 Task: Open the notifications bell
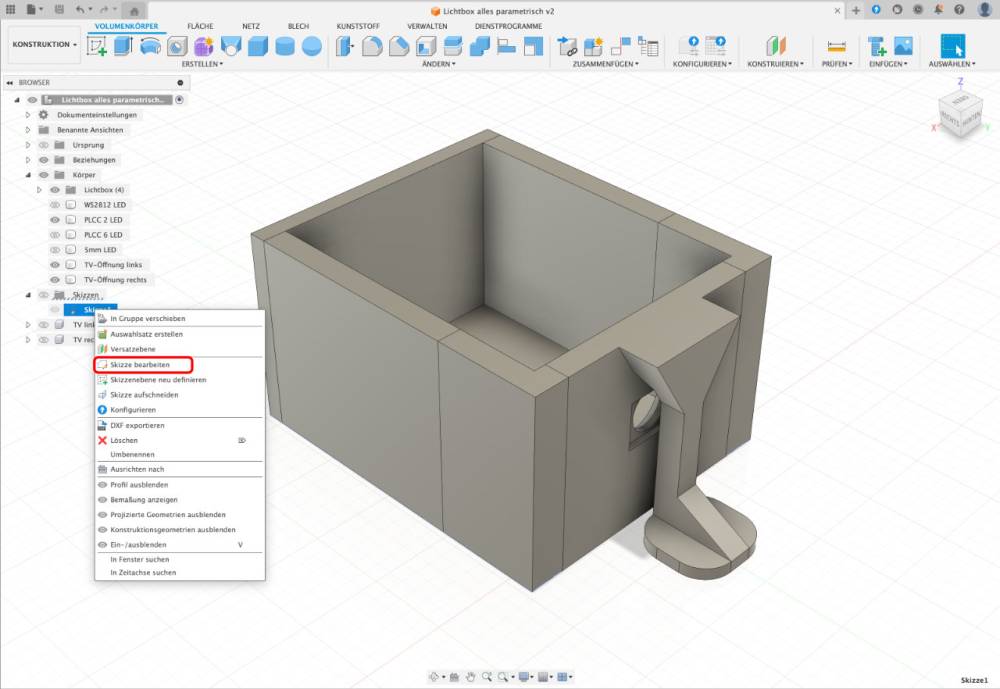938,10
